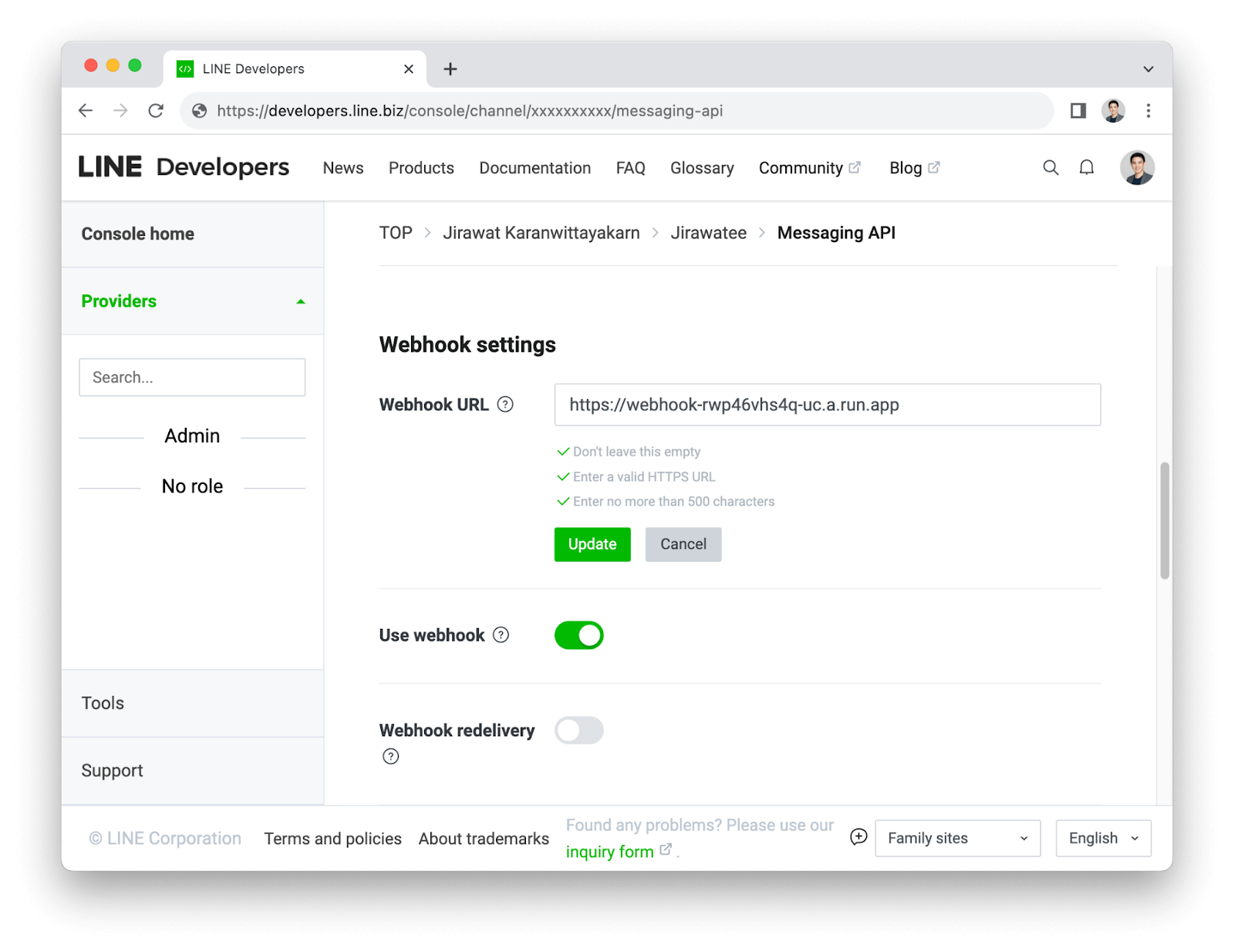Viewport: 1234px width, 952px height.
Task: Click the browser back arrow
Action: click(86, 111)
